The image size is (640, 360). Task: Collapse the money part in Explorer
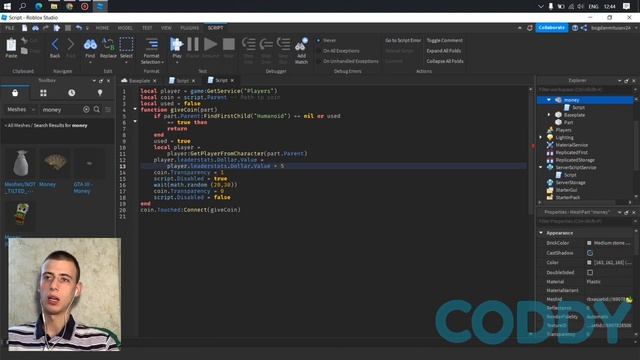(549, 100)
